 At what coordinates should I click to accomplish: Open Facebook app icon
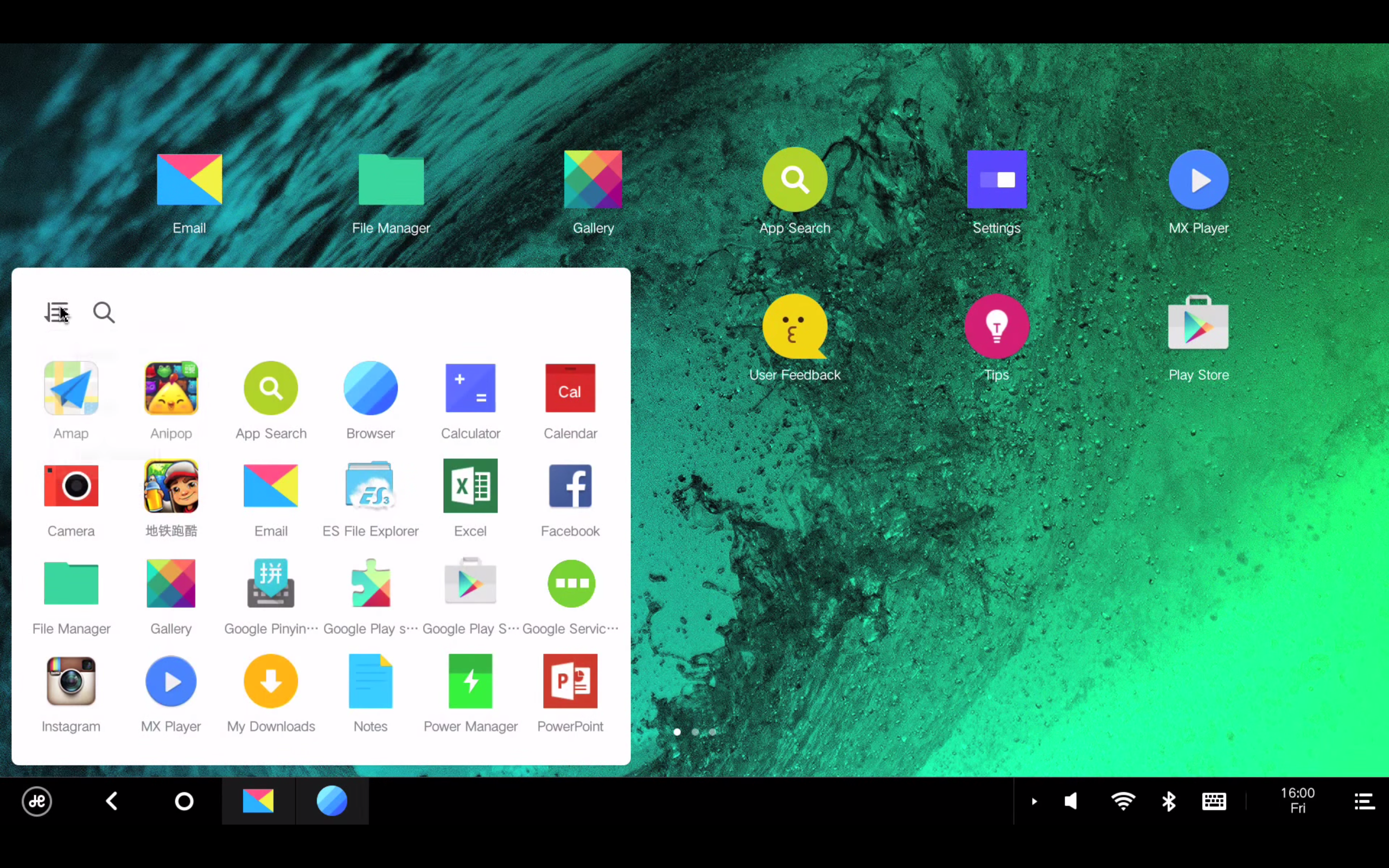570,486
